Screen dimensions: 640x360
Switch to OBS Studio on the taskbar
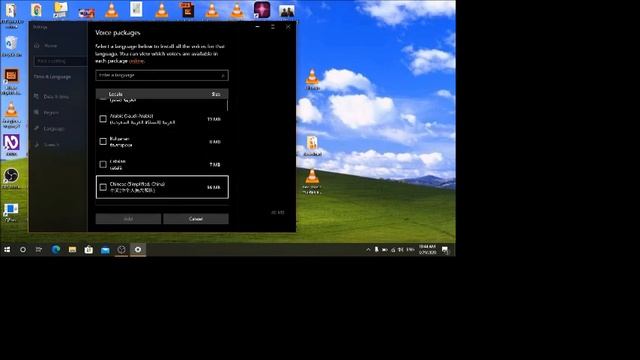pos(122,249)
